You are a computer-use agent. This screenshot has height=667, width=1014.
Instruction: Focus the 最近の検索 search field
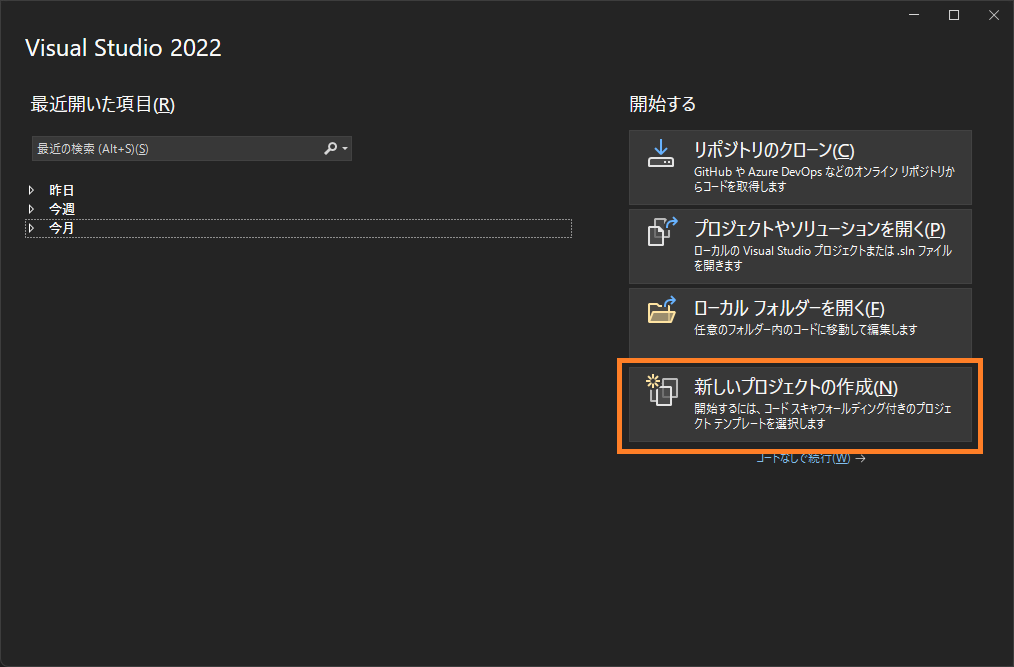point(191,149)
